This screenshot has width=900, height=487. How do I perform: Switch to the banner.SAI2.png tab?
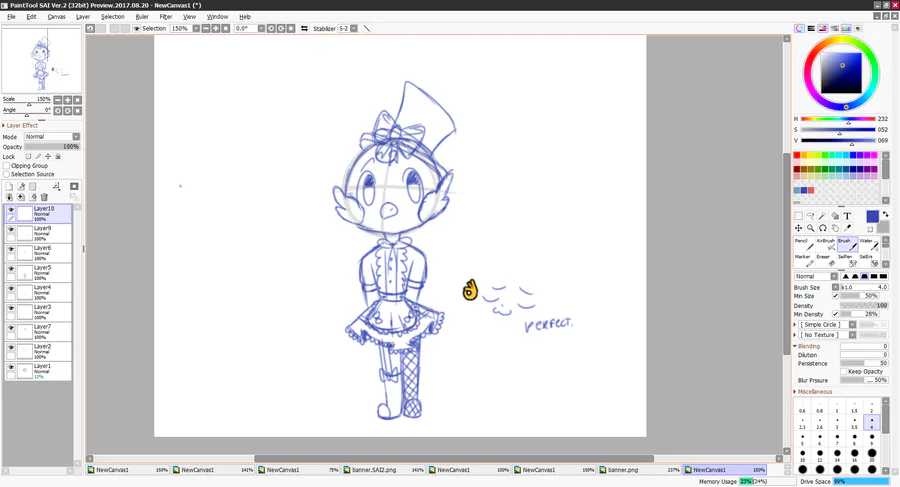[383, 470]
